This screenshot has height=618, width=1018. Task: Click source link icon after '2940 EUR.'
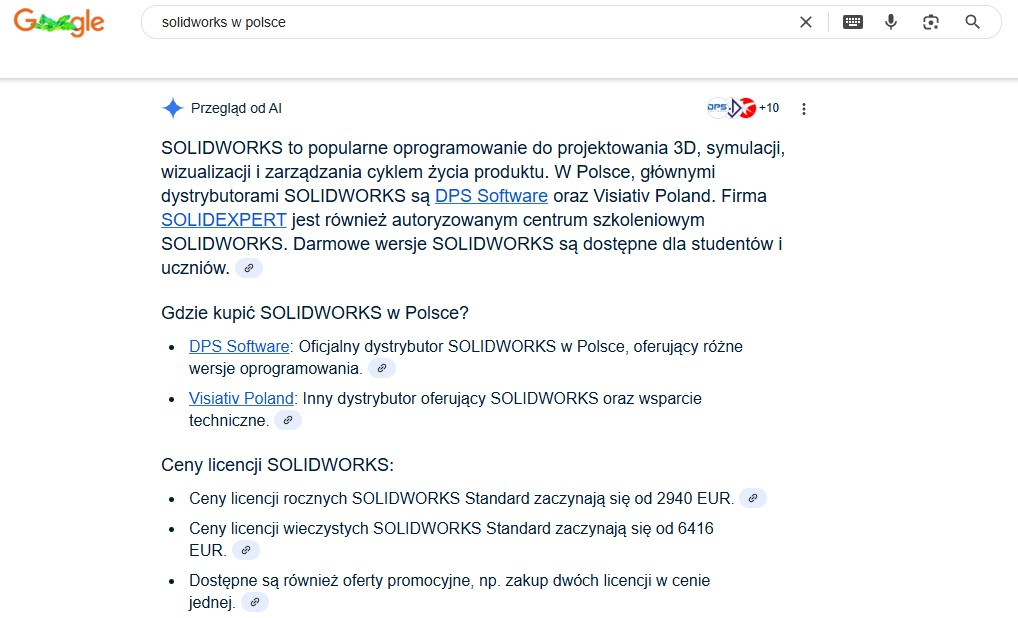click(752, 498)
